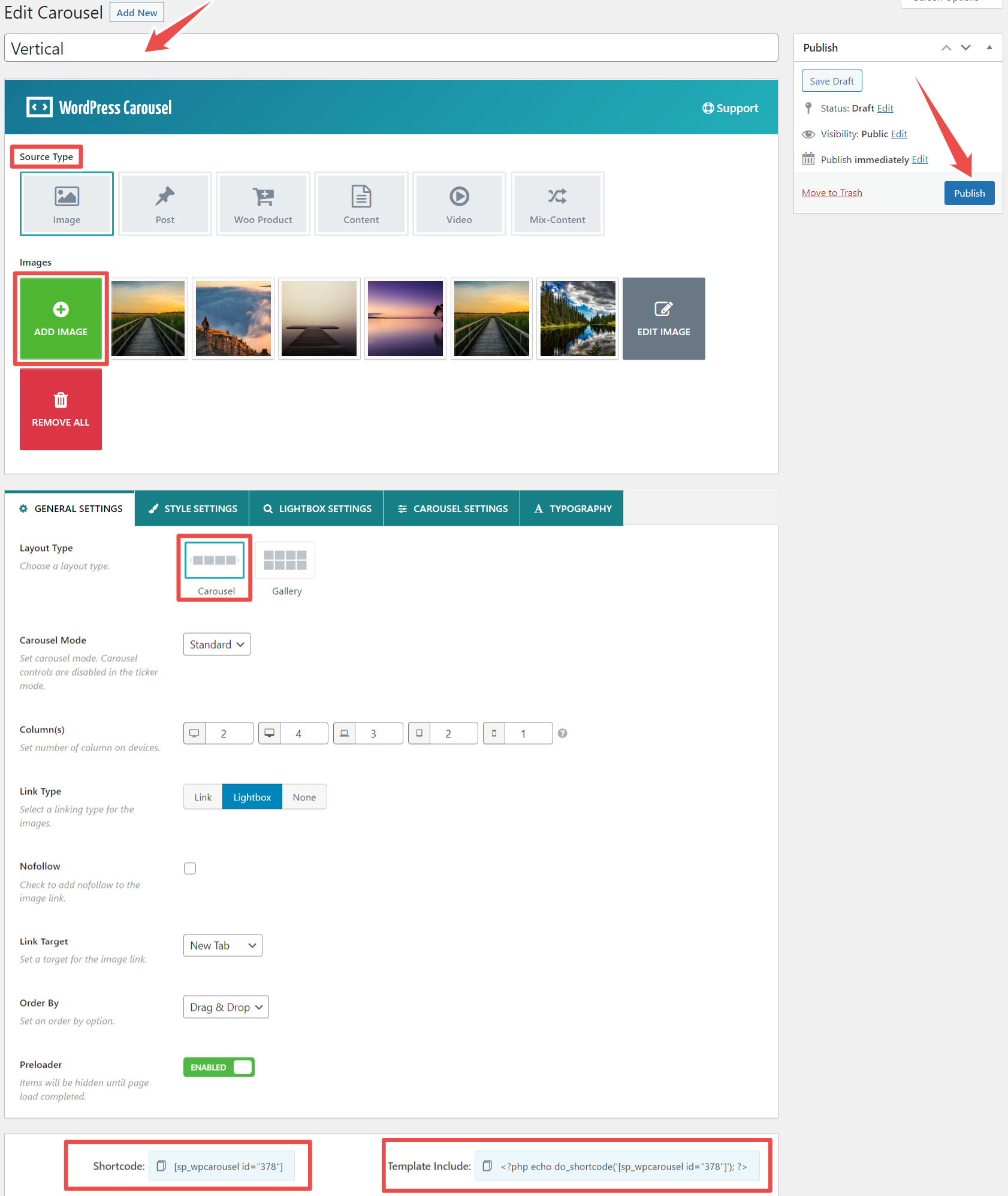Click the ADD IMAGE button
The image size is (1008, 1196).
[61, 319]
